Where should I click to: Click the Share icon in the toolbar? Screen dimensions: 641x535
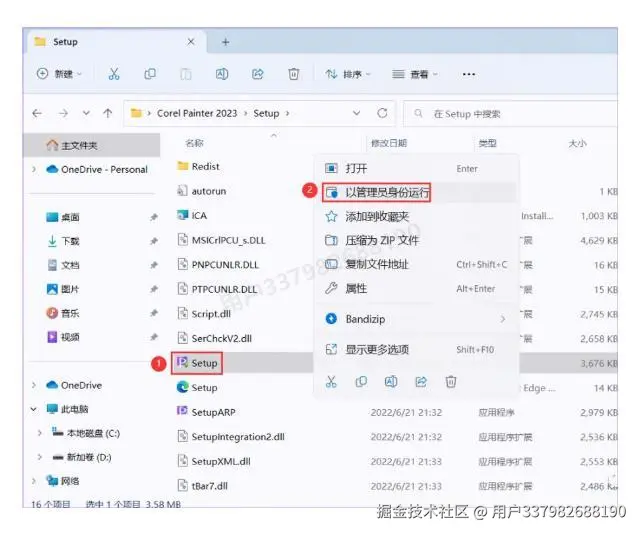pyautogui.click(x=258, y=74)
